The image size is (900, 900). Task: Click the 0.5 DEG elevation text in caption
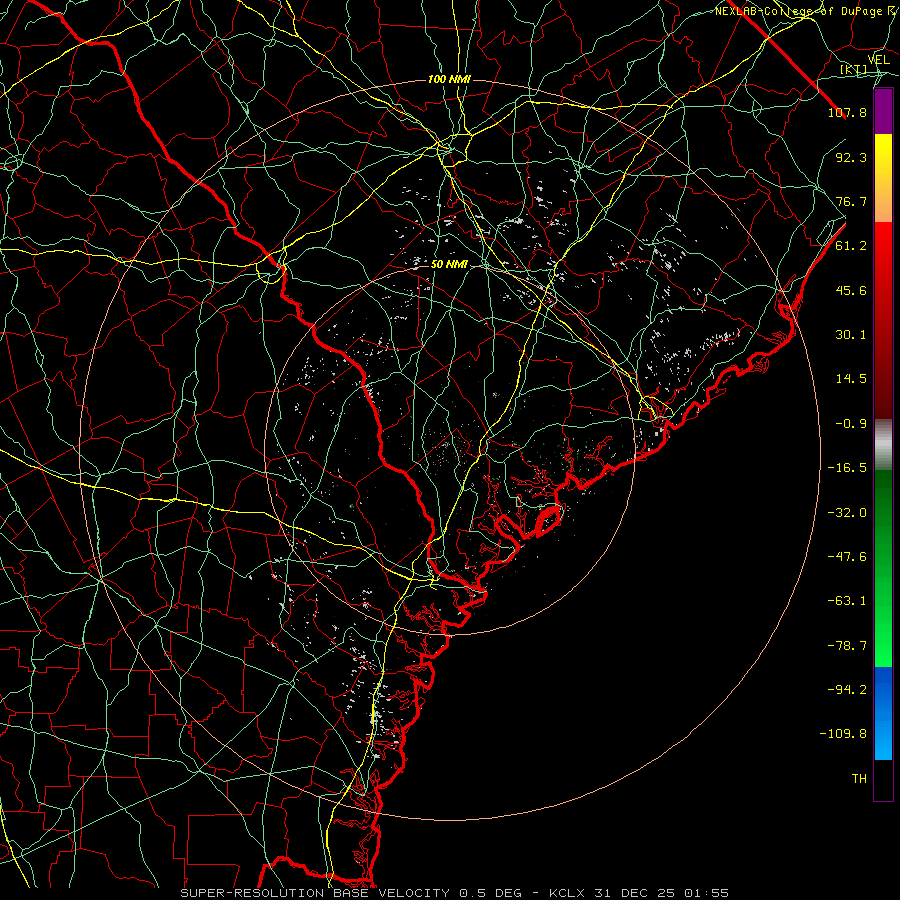491,893
